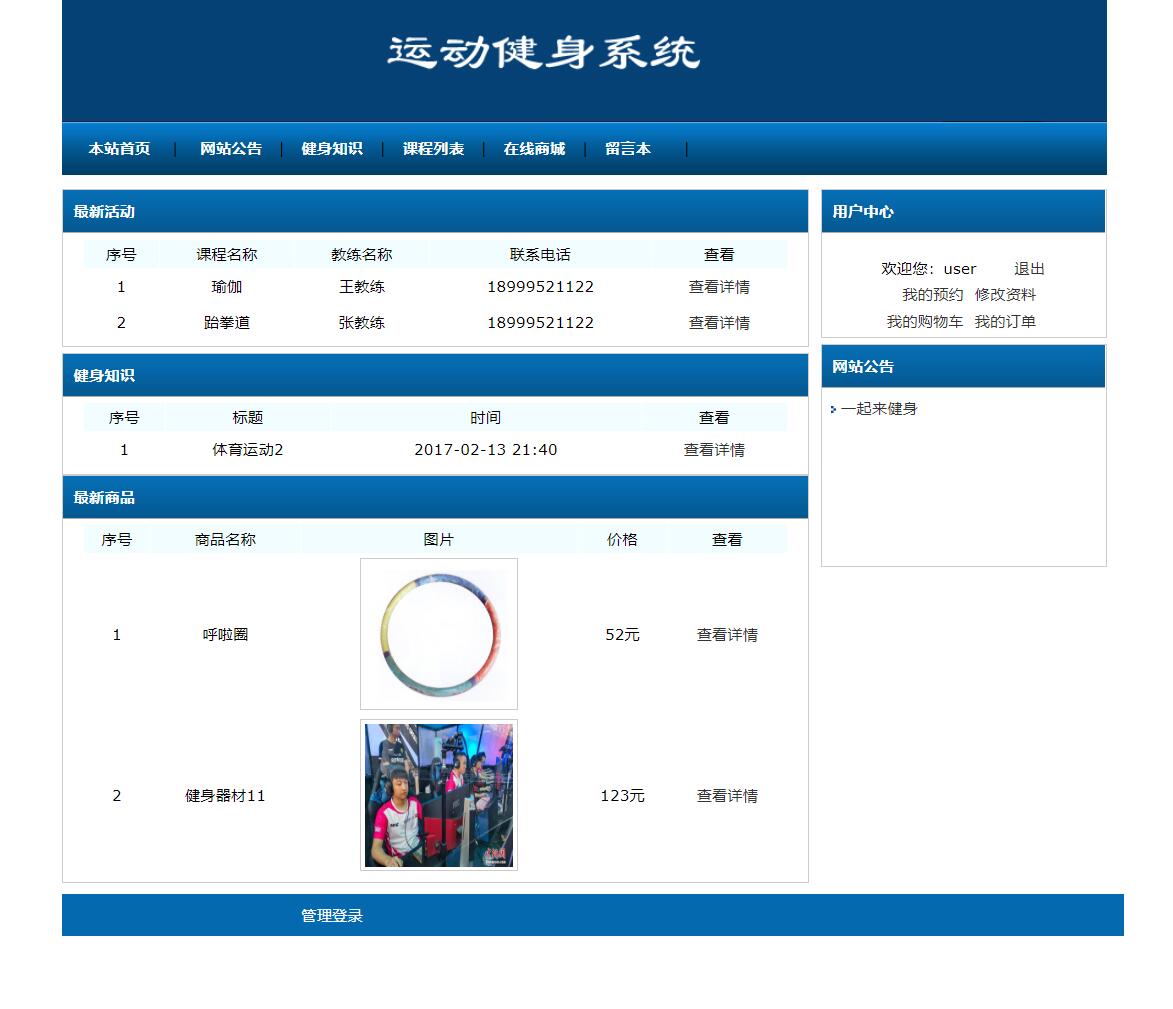This screenshot has width=1173, height=1009.
Task: View details of the 呼啦圈 product
Action: (x=727, y=634)
